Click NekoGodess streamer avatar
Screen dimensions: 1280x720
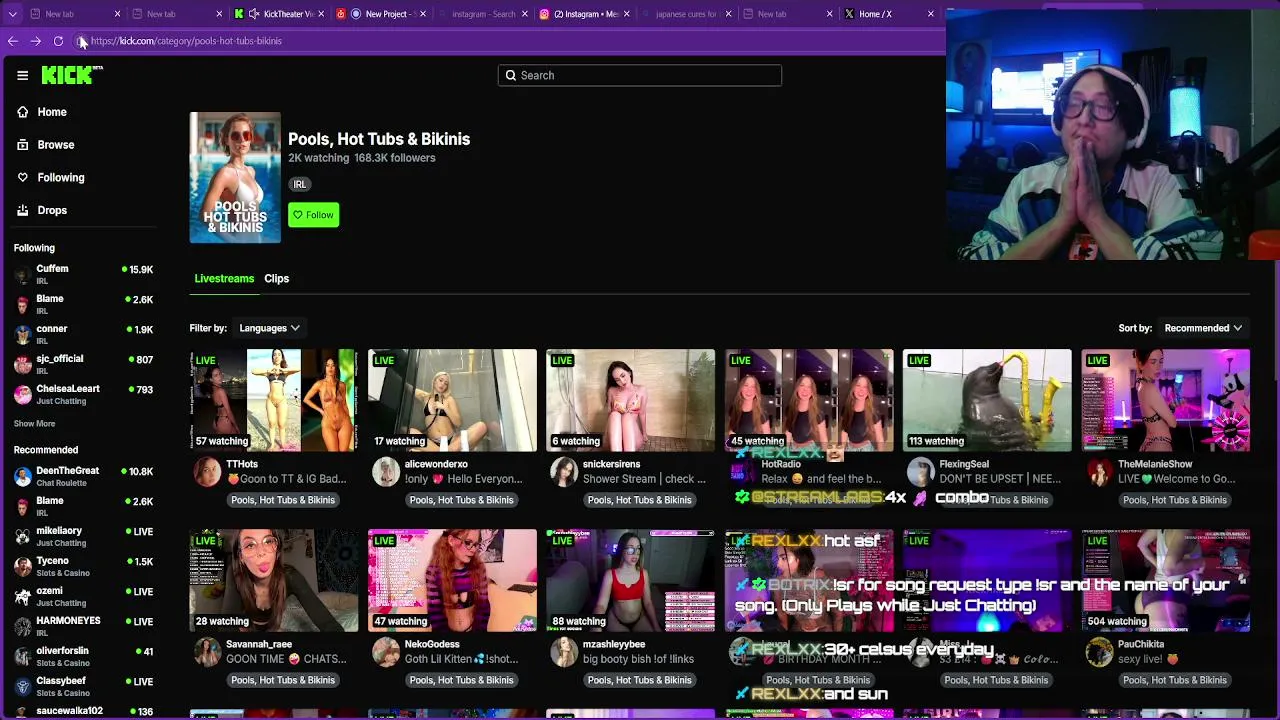tap(385, 652)
